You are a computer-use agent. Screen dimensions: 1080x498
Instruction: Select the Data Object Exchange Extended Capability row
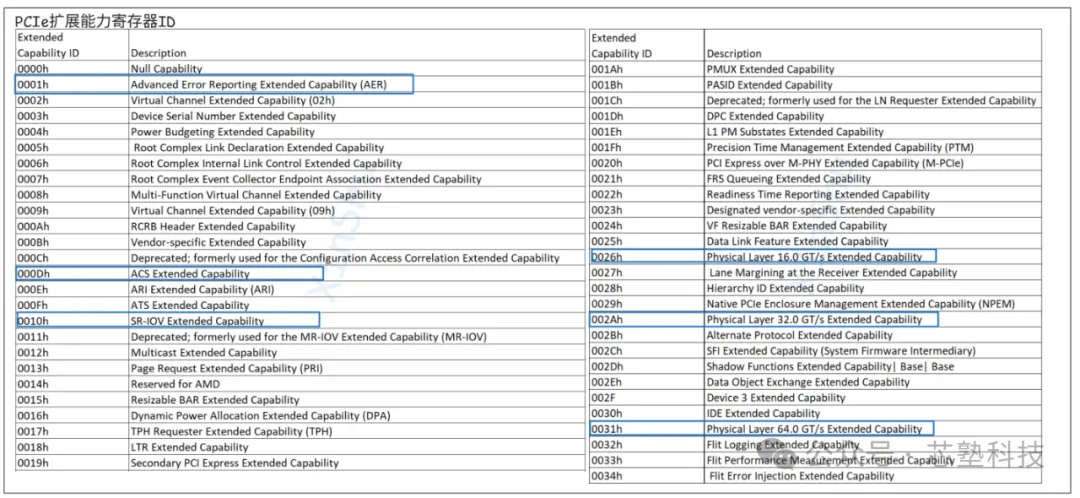coord(808,382)
